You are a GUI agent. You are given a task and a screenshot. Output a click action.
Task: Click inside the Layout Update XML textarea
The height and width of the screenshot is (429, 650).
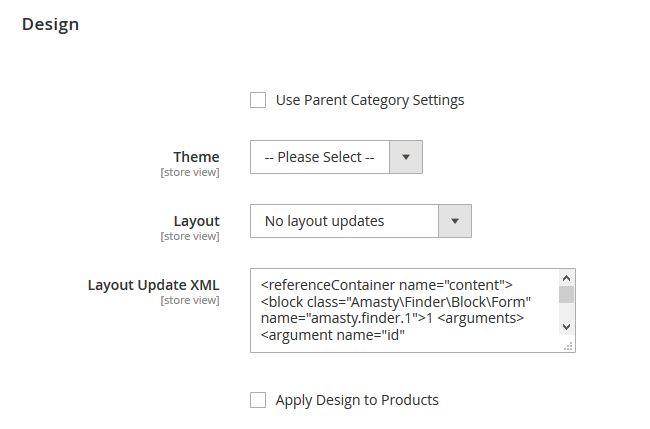coord(400,310)
